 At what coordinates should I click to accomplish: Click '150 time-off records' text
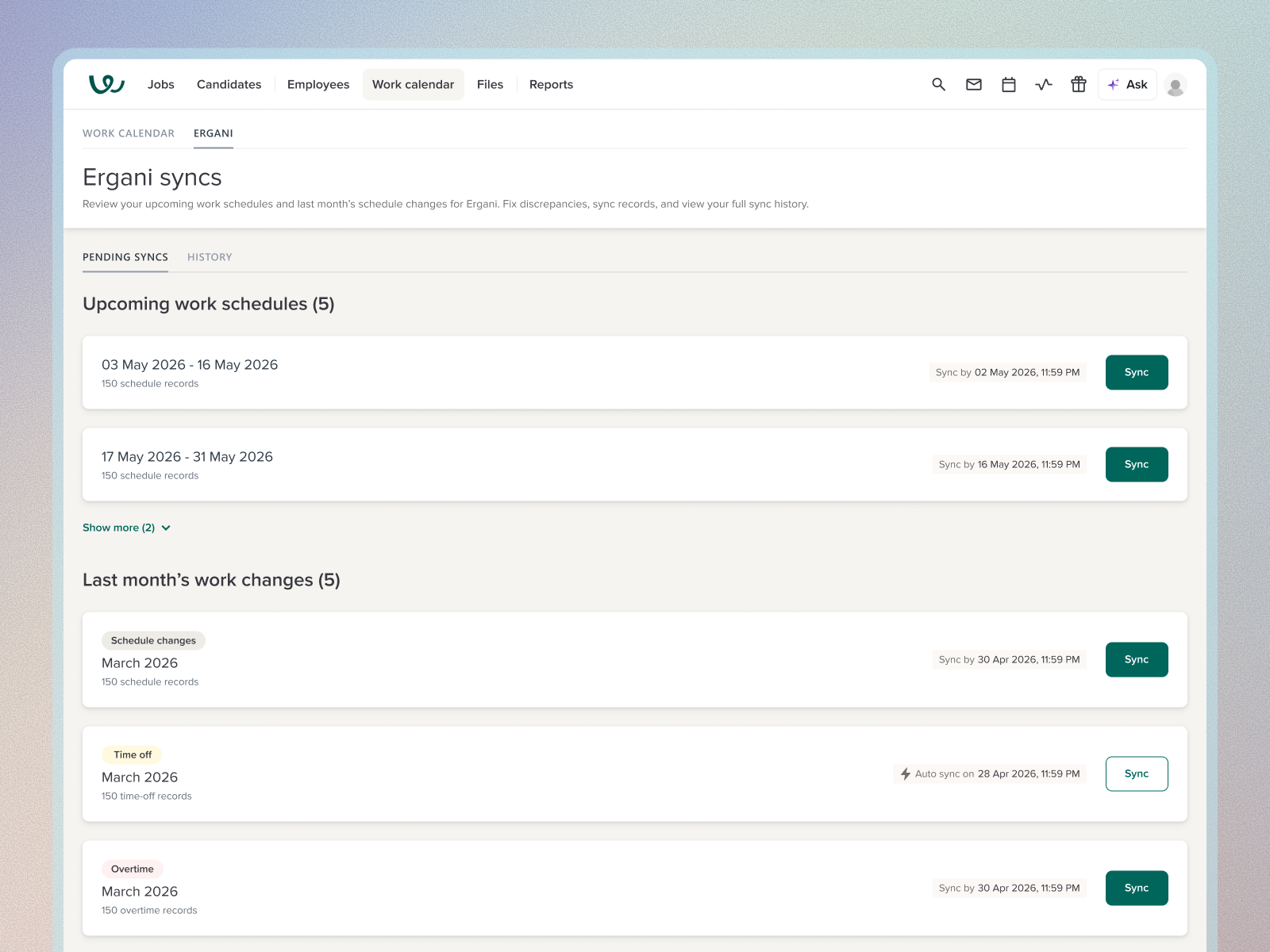tap(147, 796)
